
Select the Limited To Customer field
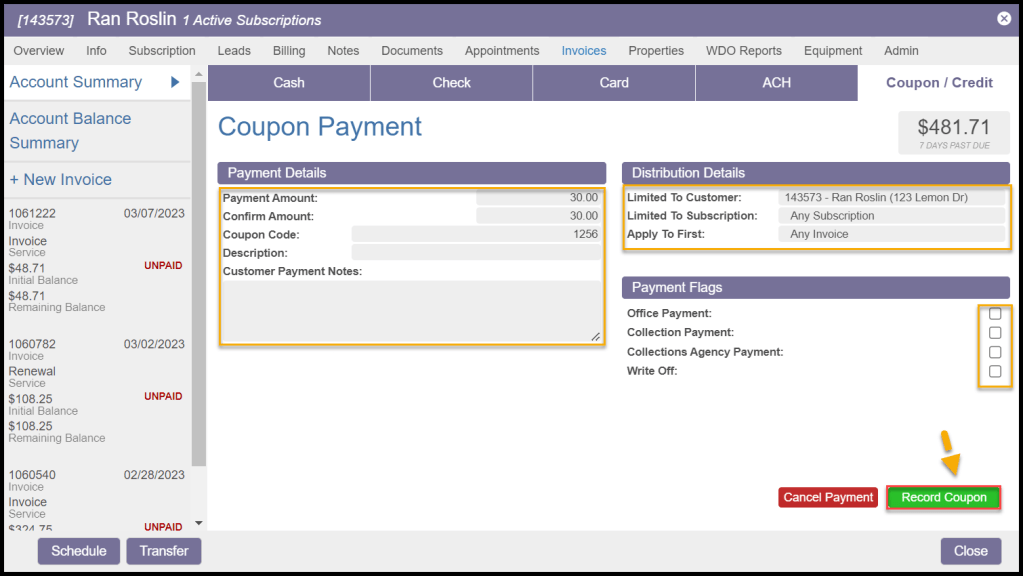[890, 198]
